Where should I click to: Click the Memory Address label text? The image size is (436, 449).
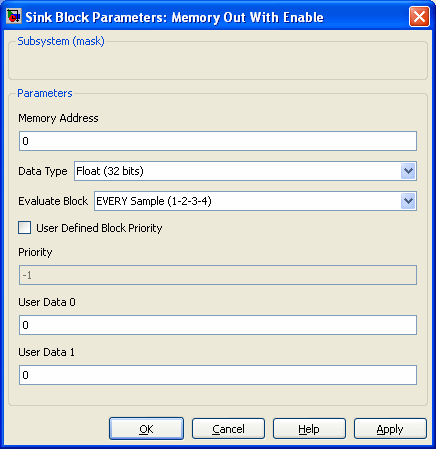pyautogui.click(x=58, y=118)
